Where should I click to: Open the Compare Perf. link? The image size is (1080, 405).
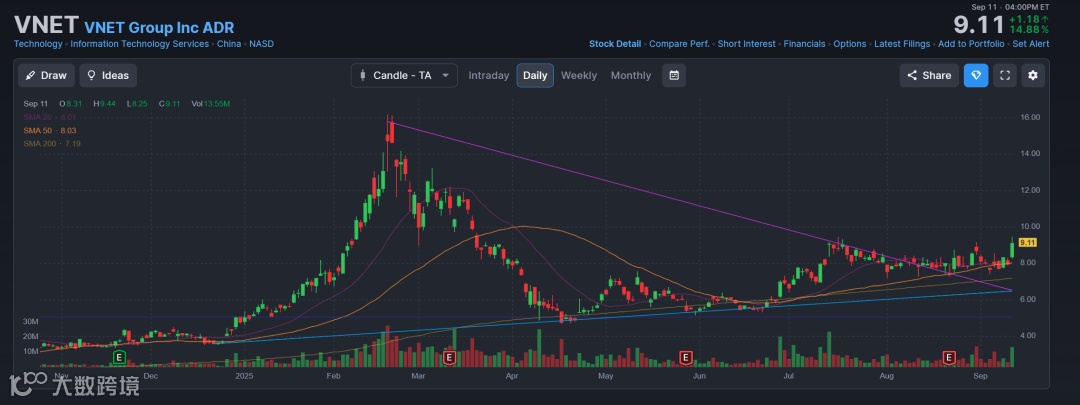(679, 44)
